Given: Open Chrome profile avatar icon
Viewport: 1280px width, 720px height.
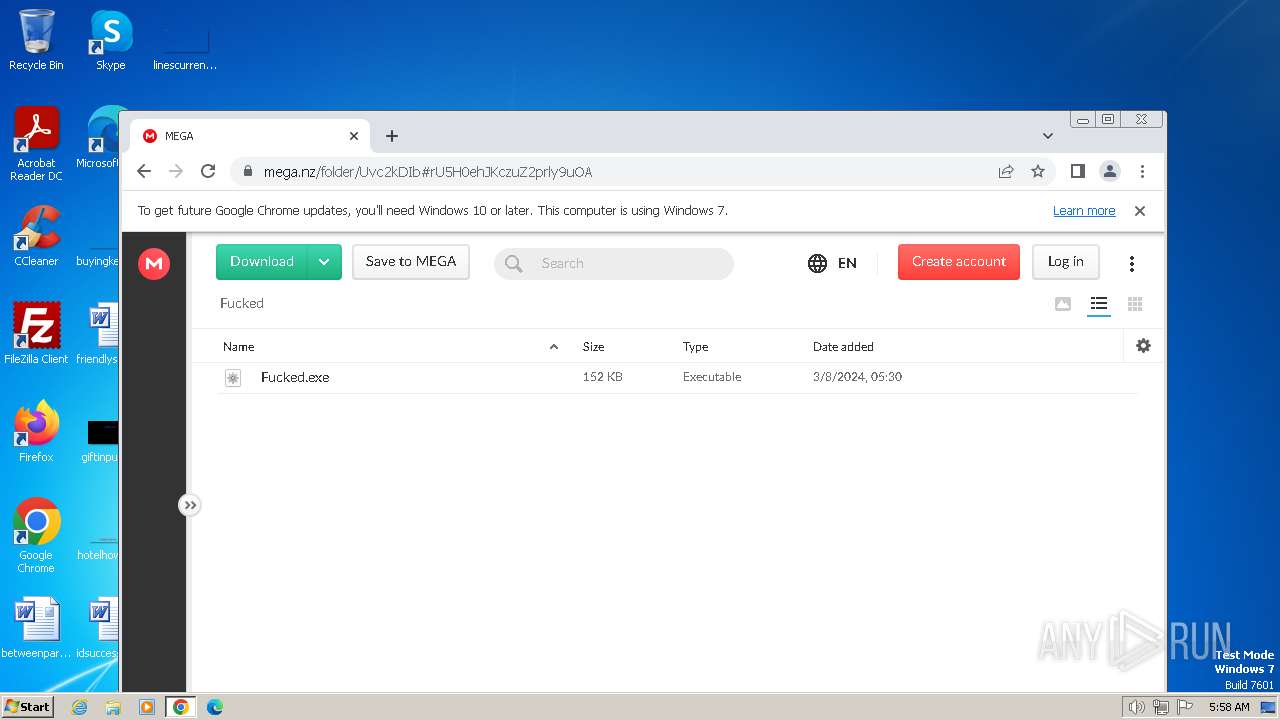Looking at the screenshot, I should pos(1110,171).
